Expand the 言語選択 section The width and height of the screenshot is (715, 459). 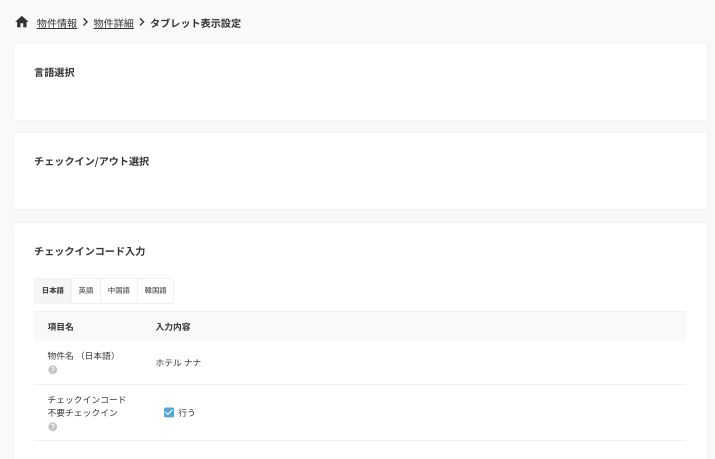click(x=55, y=73)
